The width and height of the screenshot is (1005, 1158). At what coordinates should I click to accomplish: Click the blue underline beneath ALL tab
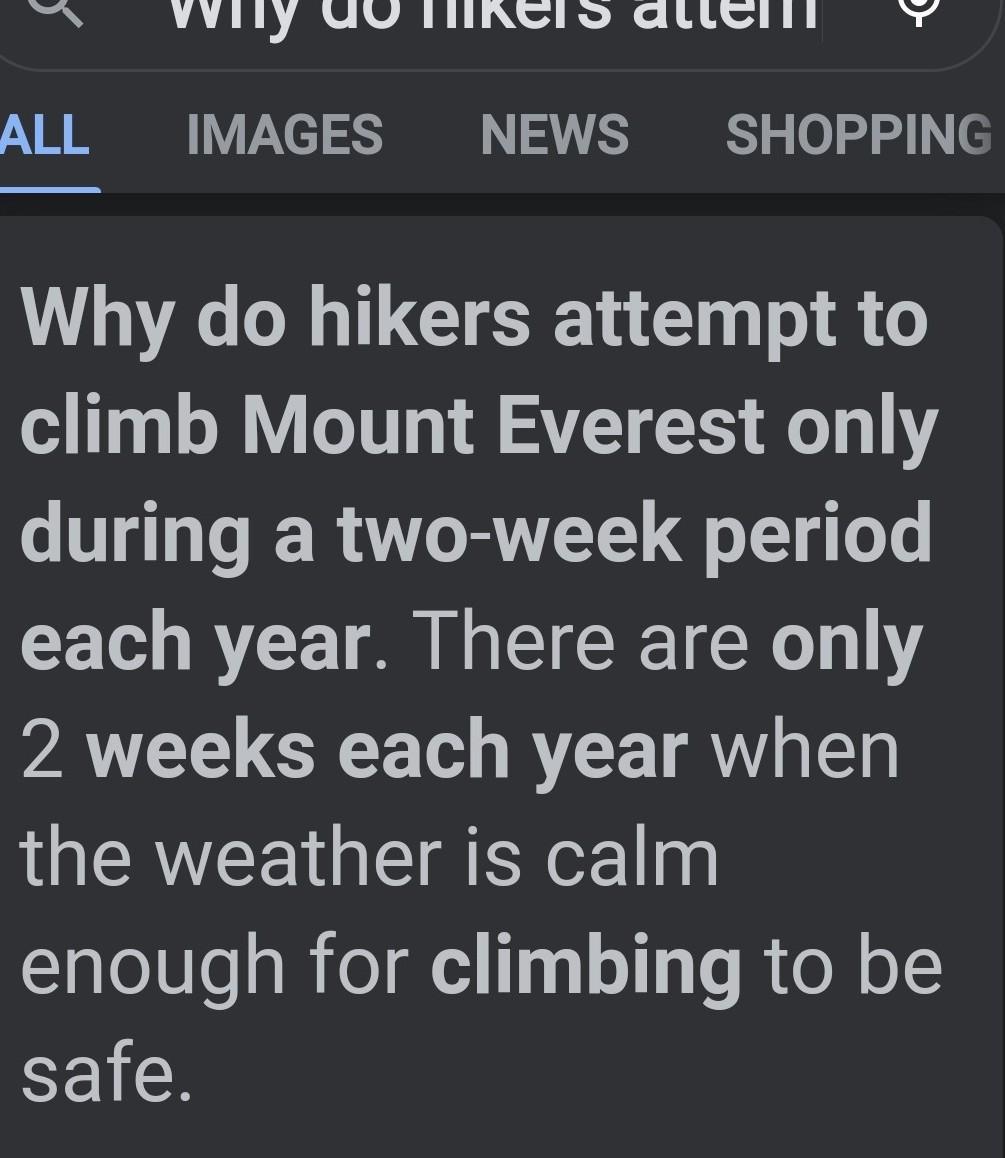tap(50, 190)
